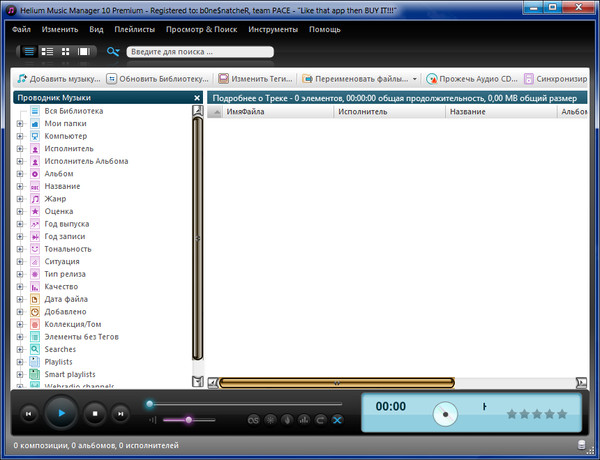Image resolution: width=600 pixels, height=460 pixels.
Task: Click the Тип релиза tree icon
Action: coord(35,274)
